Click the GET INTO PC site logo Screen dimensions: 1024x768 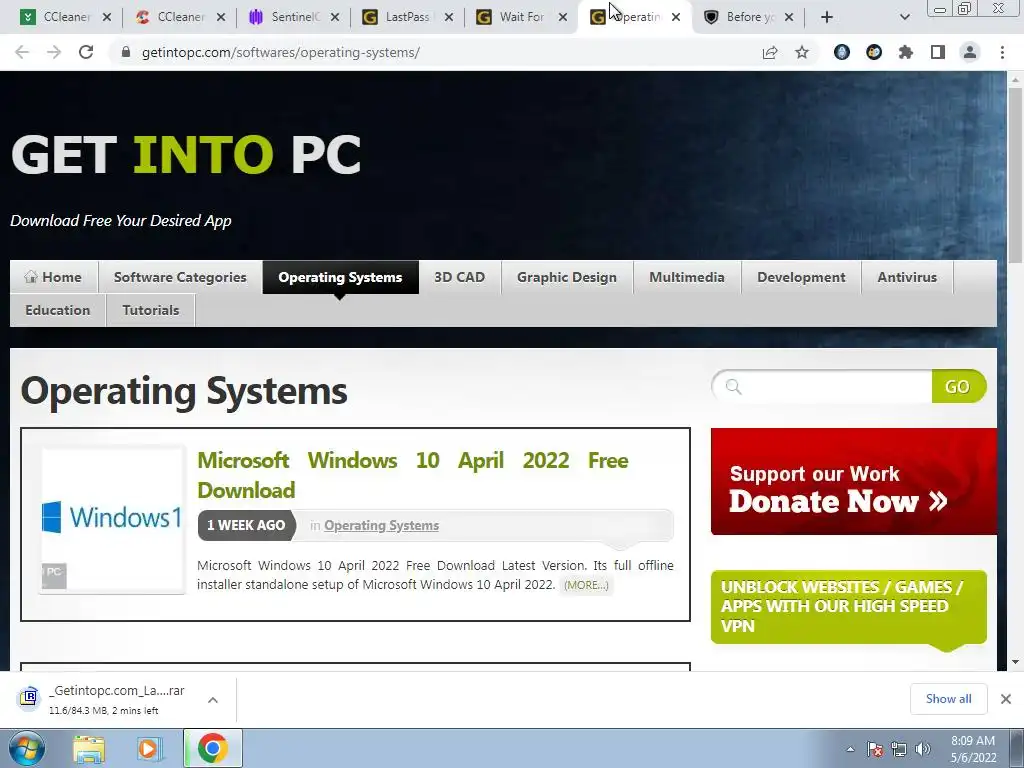pos(186,154)
